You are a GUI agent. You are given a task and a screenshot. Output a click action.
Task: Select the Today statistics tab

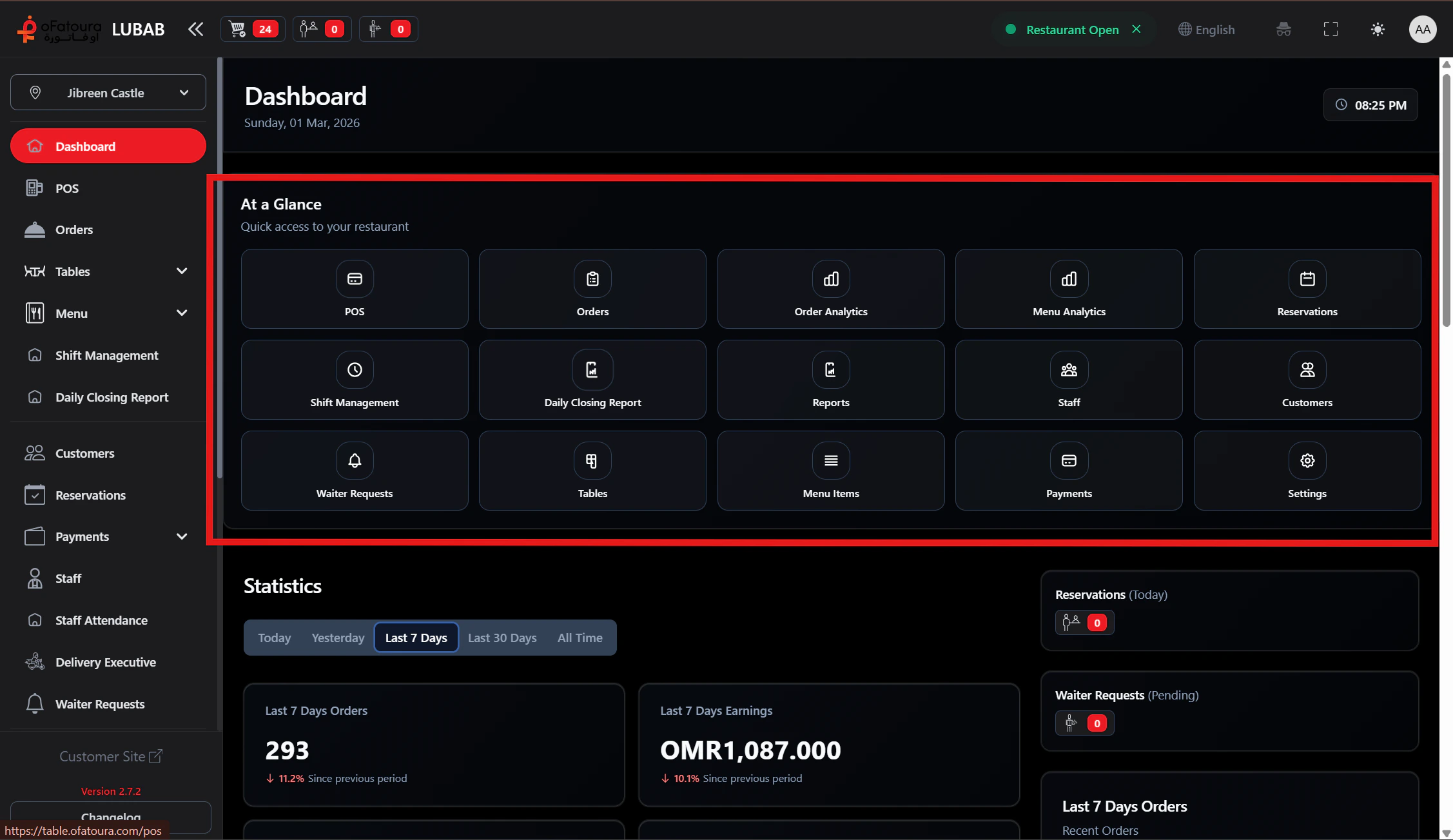coord(274,637)
